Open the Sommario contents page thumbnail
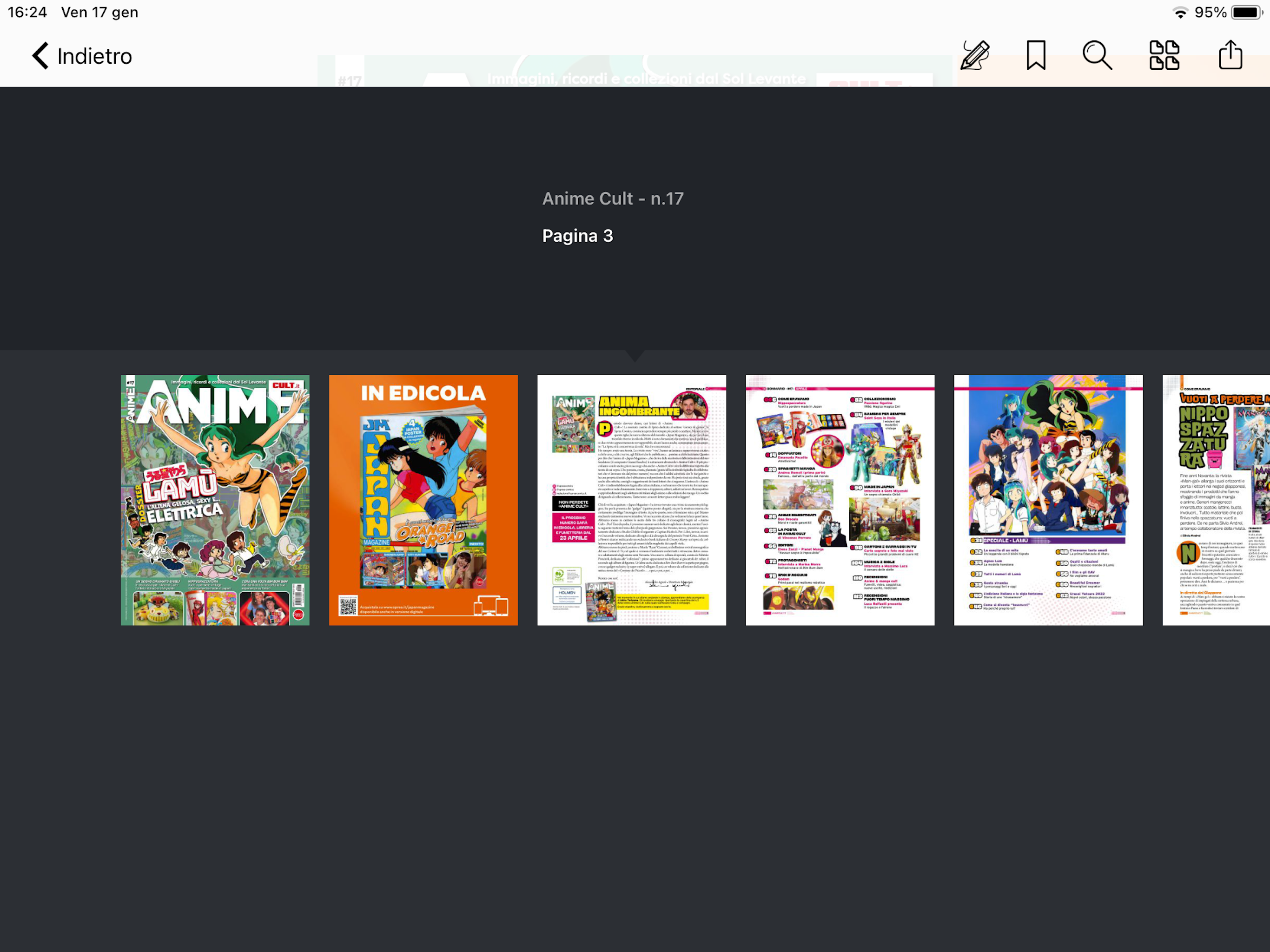Viewport: 1270px width, 952px height. [x=840, y=500]
